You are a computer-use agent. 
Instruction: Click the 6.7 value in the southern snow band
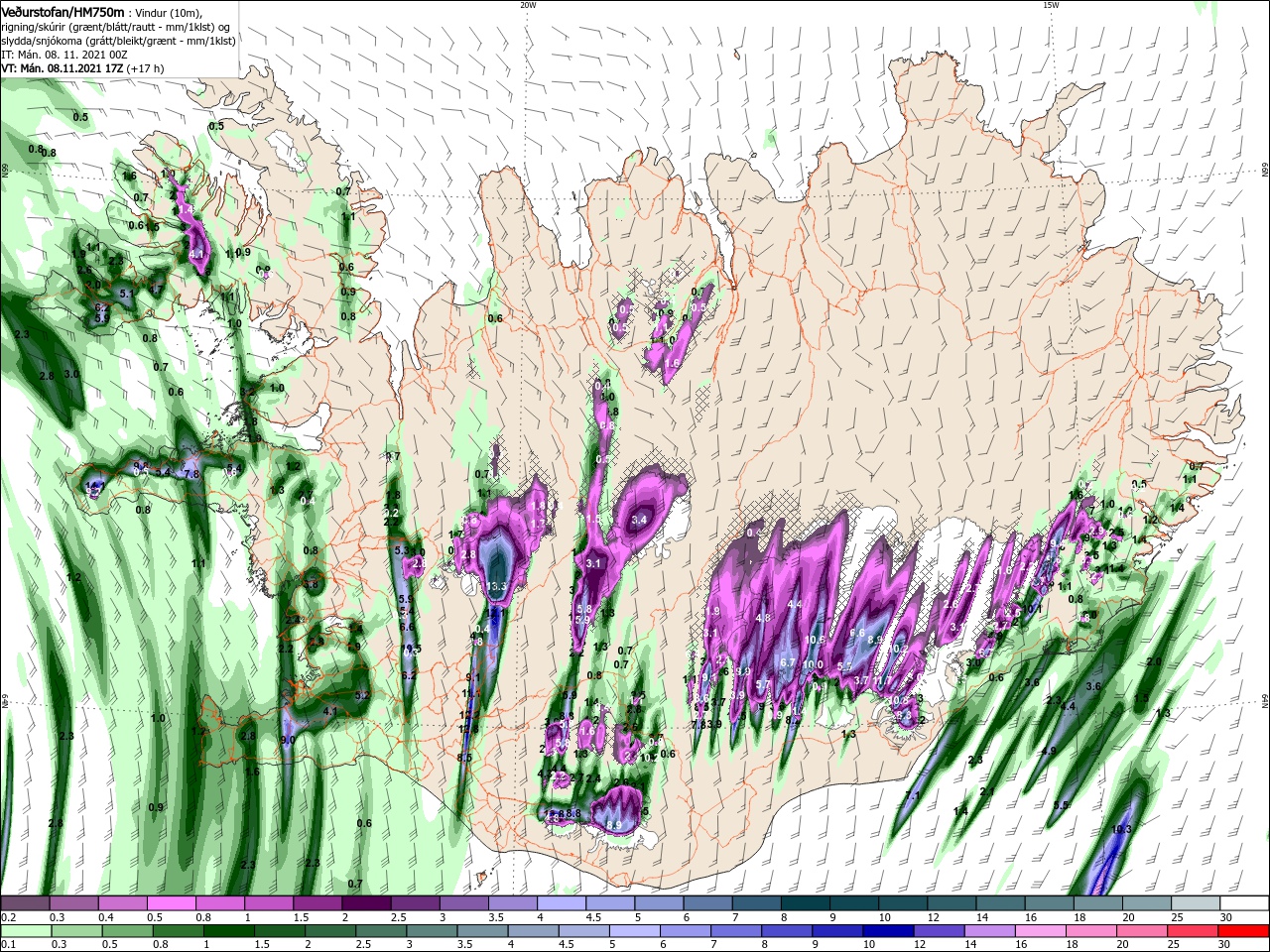pos(788,662)
